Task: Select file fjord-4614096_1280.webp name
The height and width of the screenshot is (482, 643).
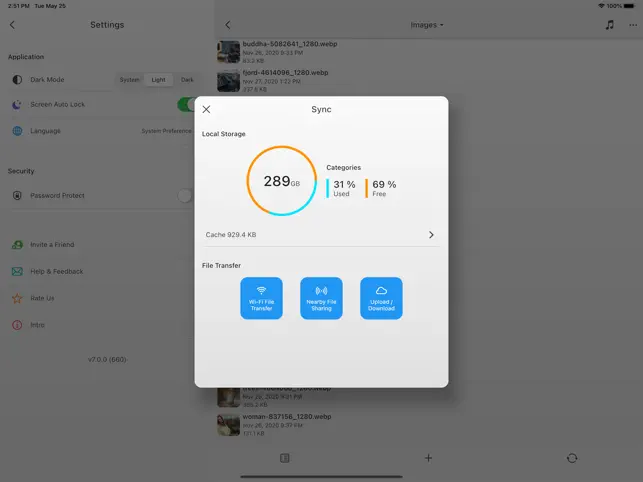Action: click(285, 73)
